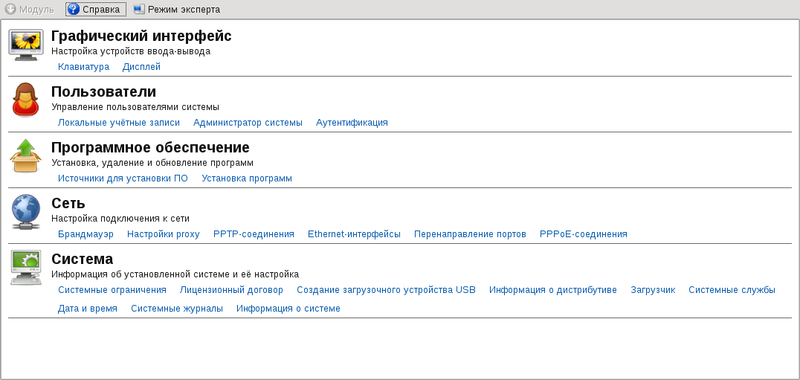
Task: Open Установка программ module
Action: [x=247, y=179]
